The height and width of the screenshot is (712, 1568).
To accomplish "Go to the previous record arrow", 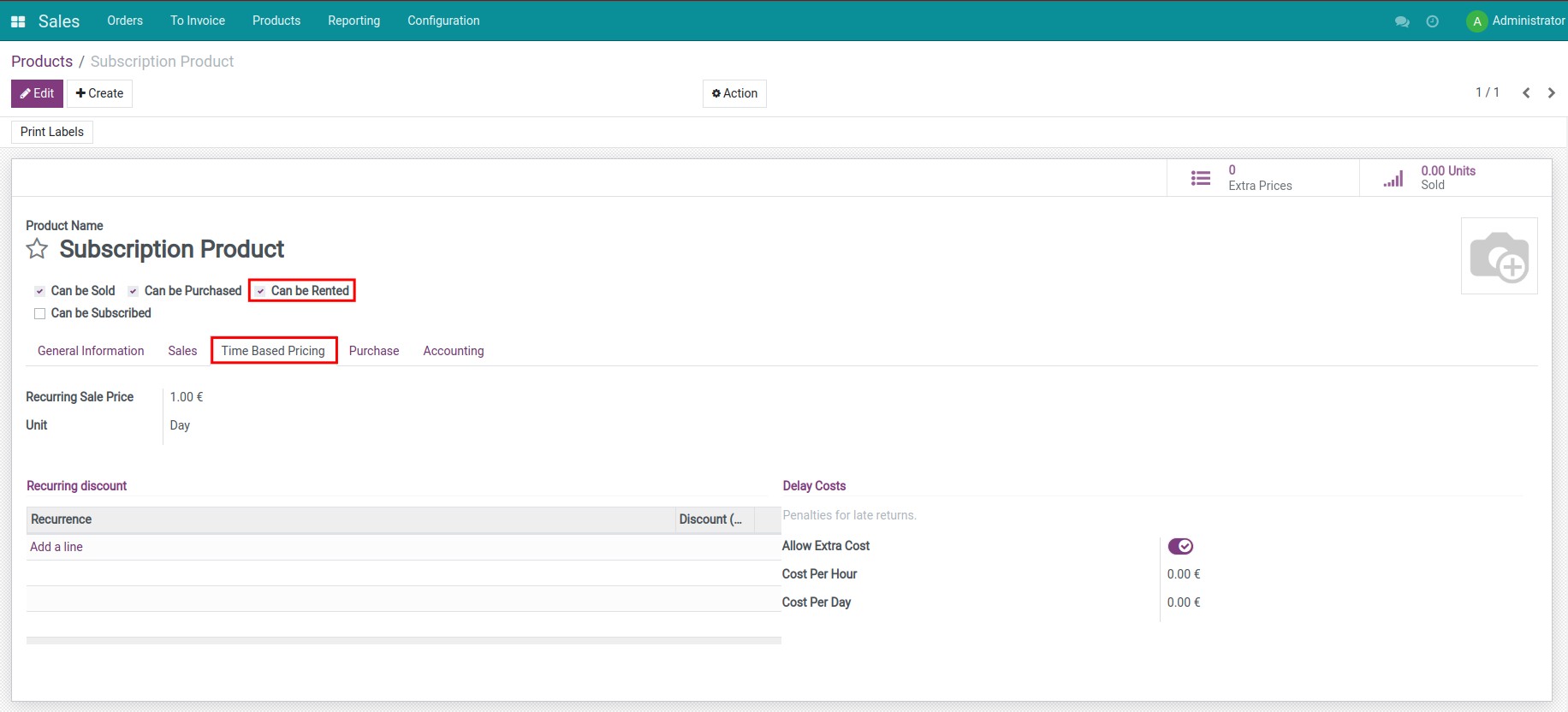I will (x=1526, y=93).
